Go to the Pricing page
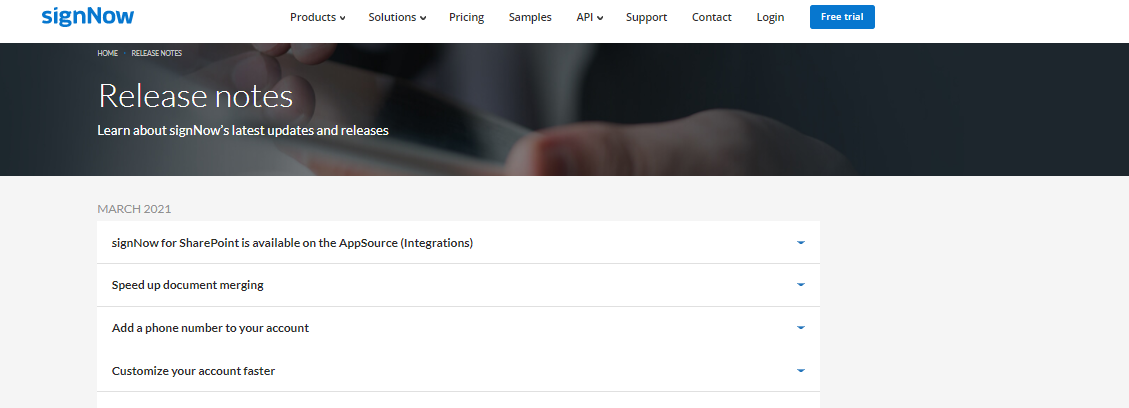This screenshot has height=408, width=1129. click(467, 17)
